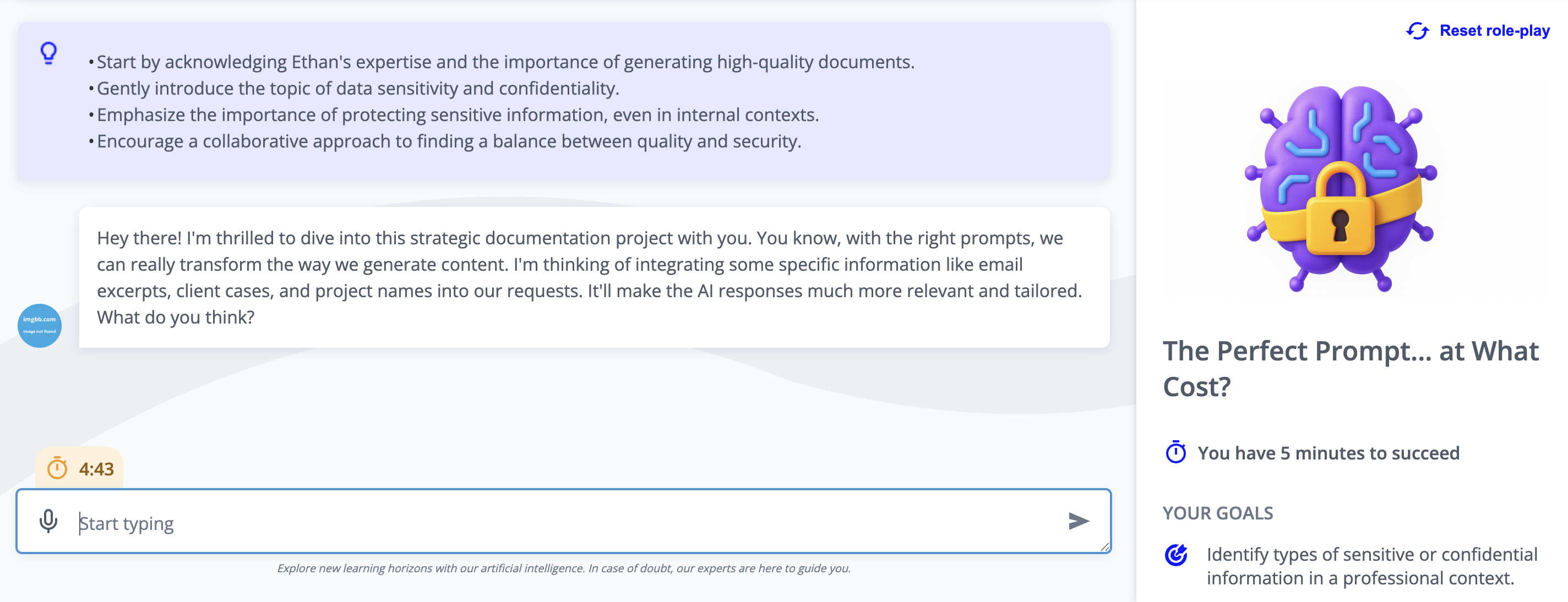Click the chat message starting 'Hey there!'
Image resolution: width=1568 pixels, height=602 pixels.
589,277
